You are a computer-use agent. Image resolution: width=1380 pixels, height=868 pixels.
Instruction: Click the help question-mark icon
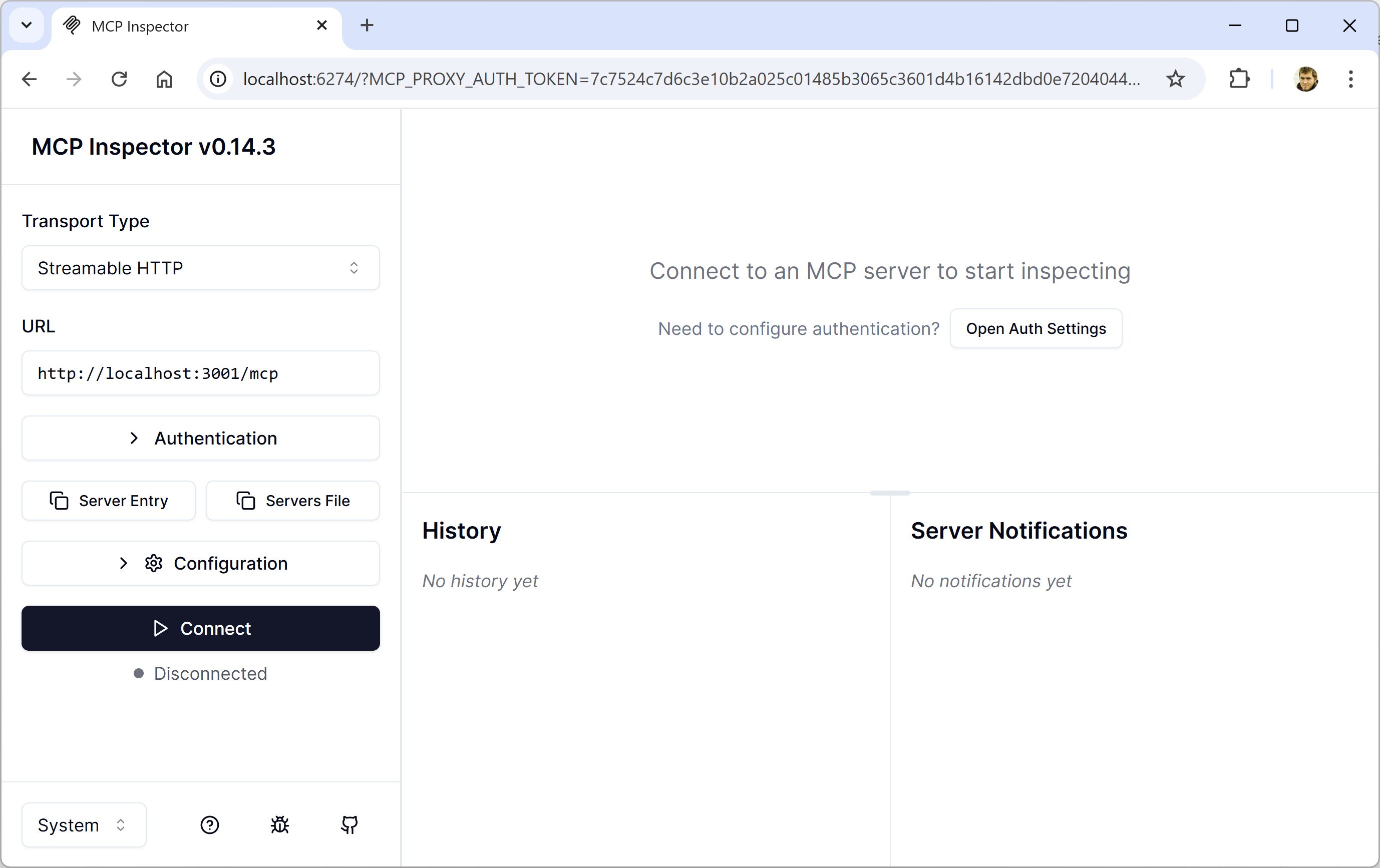pyautogui.click(x=210, y=825)
